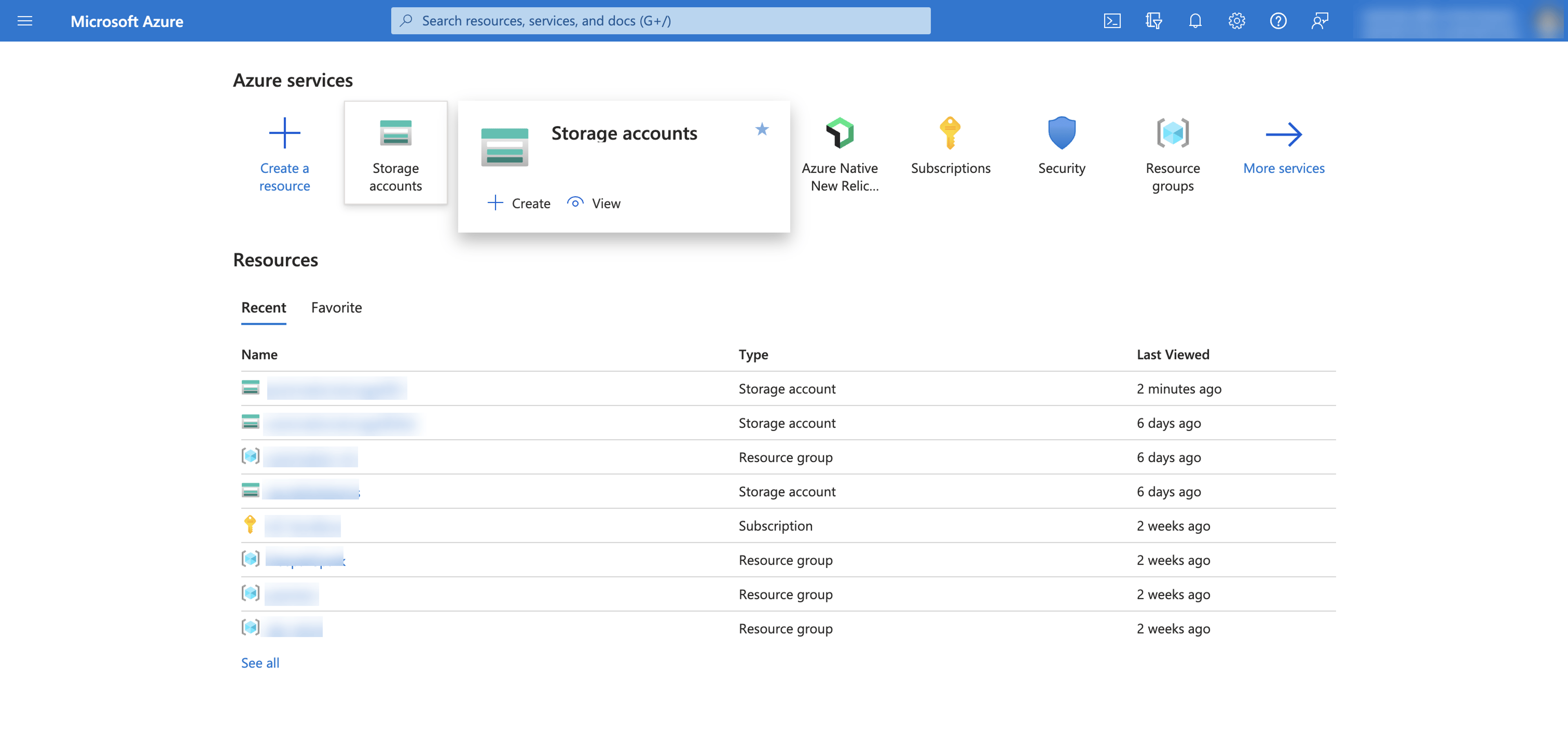The image size is (1568, 731).
Task: Open Cloud Shell from the top bar
Action: (x=1112, y=21)
